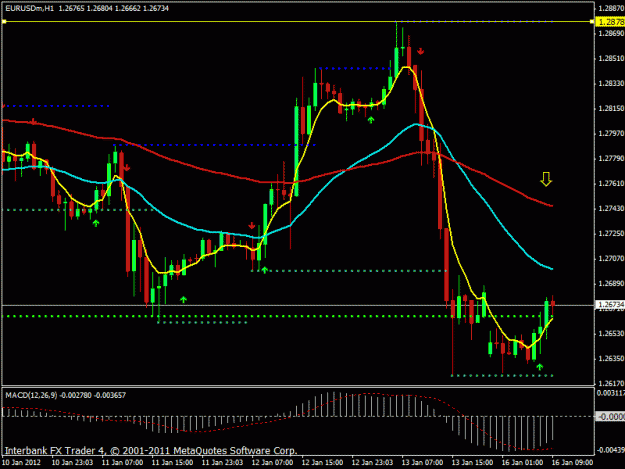Click the yellow 1.2878 price tag on the axis

click(610, 22)
